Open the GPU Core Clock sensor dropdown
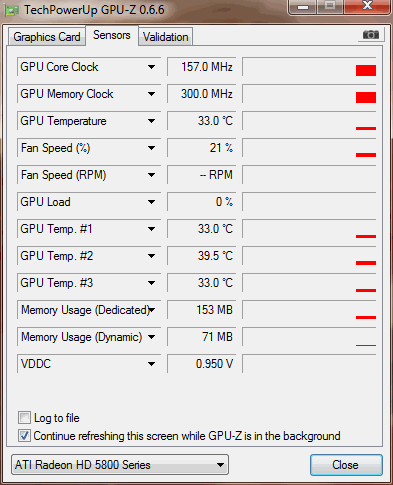 (151, 67)
